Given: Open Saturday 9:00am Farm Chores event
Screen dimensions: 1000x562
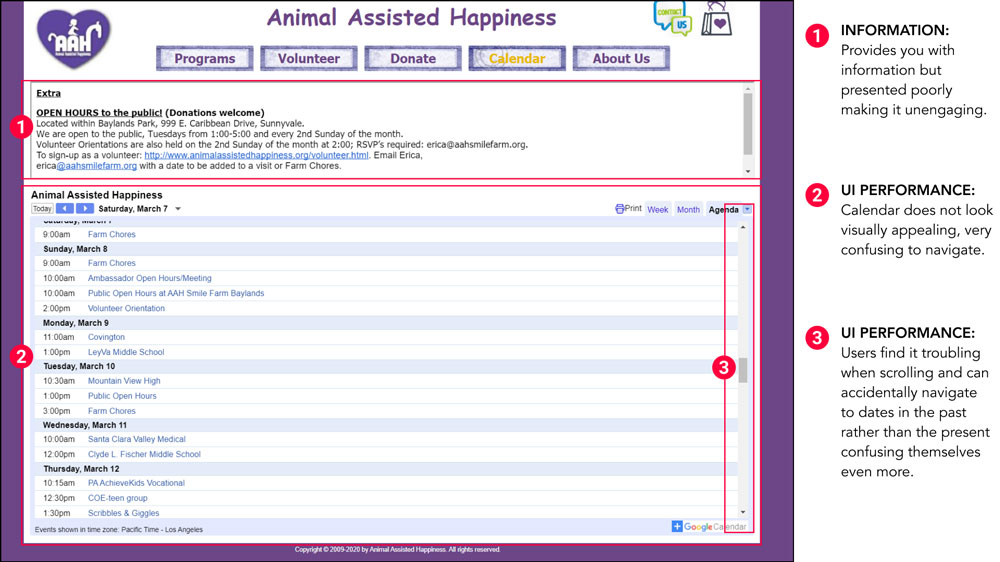Looking at the screenshot, I should [x=112, y=234].
